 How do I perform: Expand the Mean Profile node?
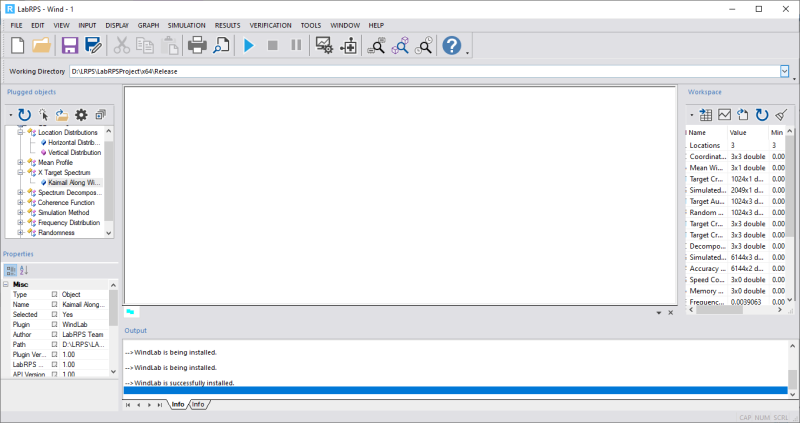[x=21, y=162]
